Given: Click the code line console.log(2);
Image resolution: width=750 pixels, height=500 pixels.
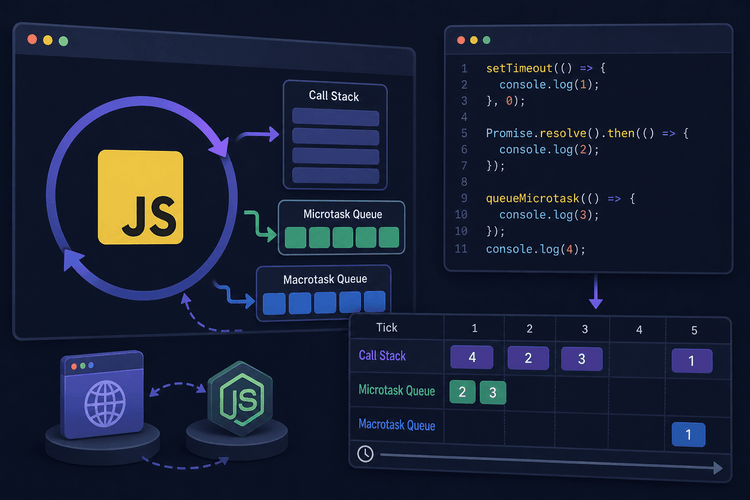Looking at the screenshot, I should (x=549, y=150).
